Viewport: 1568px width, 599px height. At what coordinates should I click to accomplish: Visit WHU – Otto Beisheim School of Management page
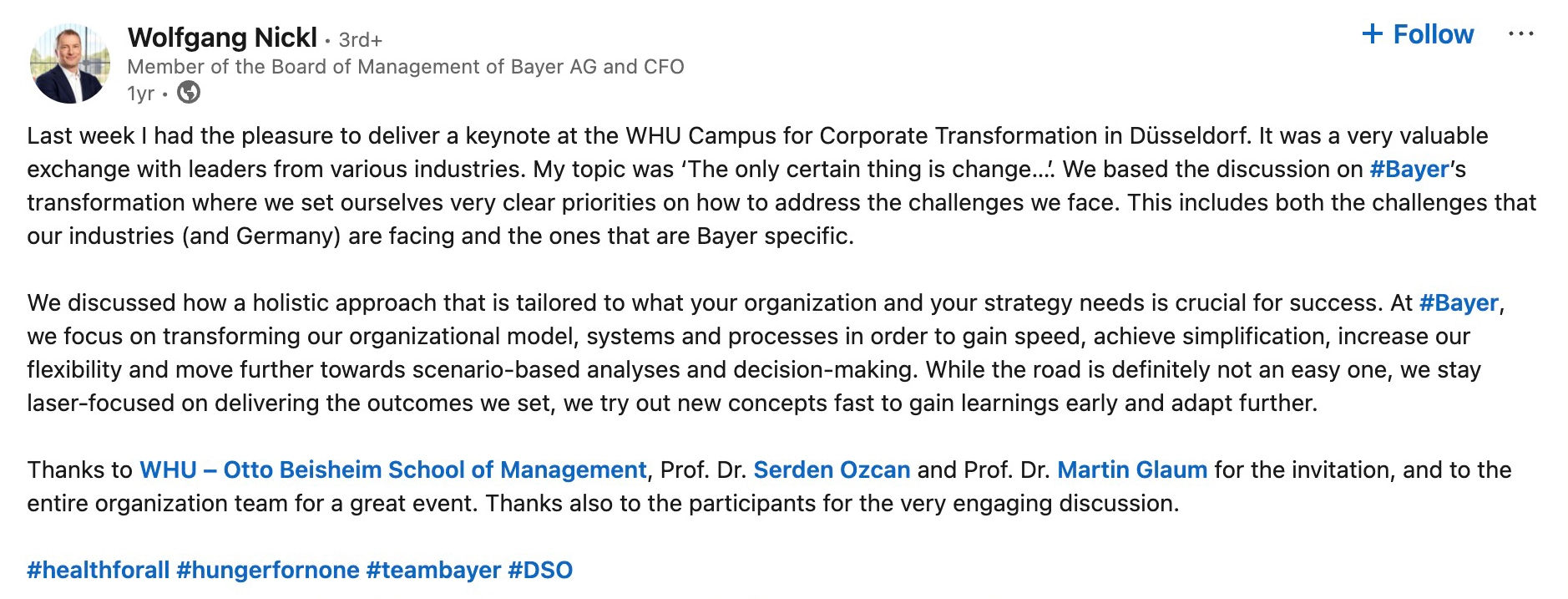pyautogui.click(x=392, y=470)
